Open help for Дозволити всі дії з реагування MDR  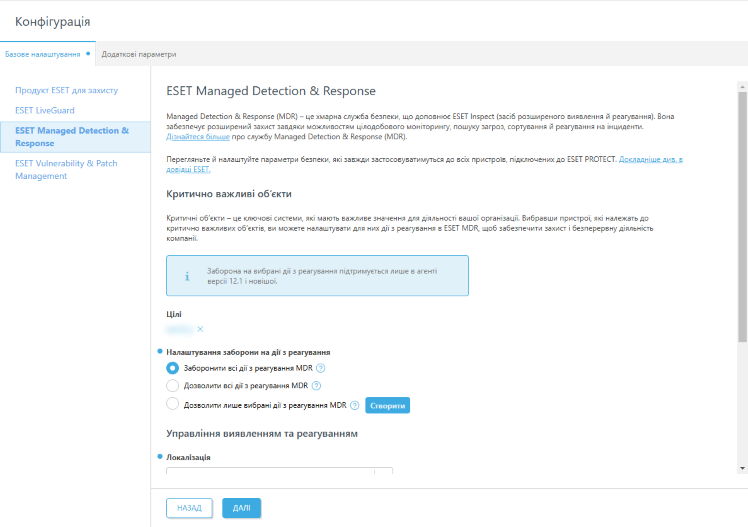(x=316, y=386)
